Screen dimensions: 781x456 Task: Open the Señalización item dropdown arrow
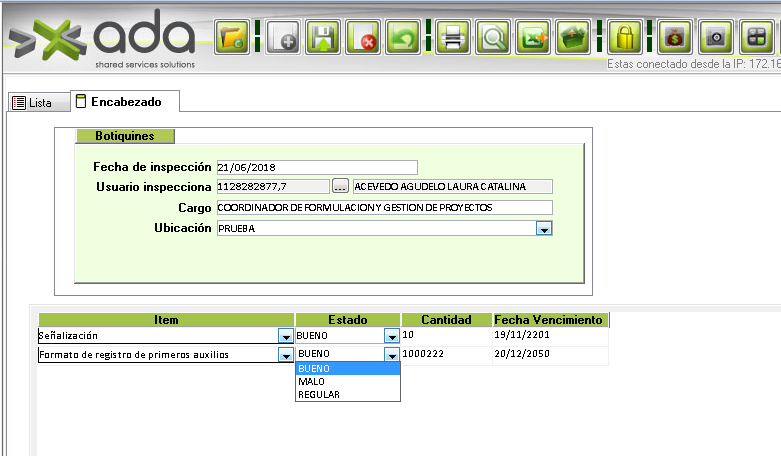click(285, 337)
